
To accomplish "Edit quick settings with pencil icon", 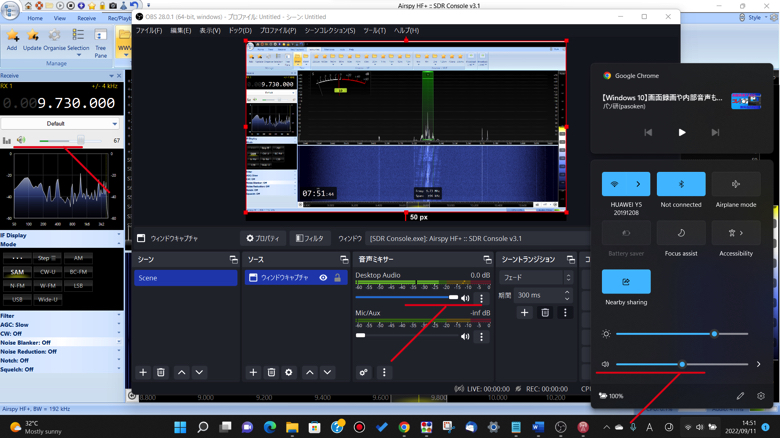I will tap(740, 396).
